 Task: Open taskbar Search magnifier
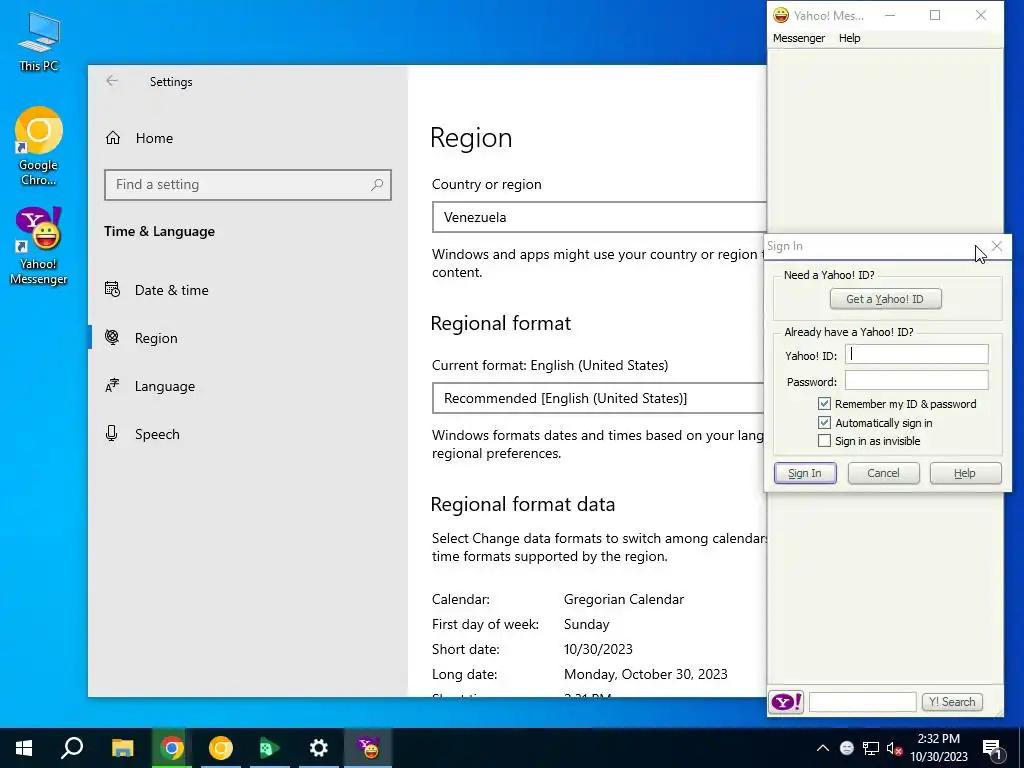(72, 748)
